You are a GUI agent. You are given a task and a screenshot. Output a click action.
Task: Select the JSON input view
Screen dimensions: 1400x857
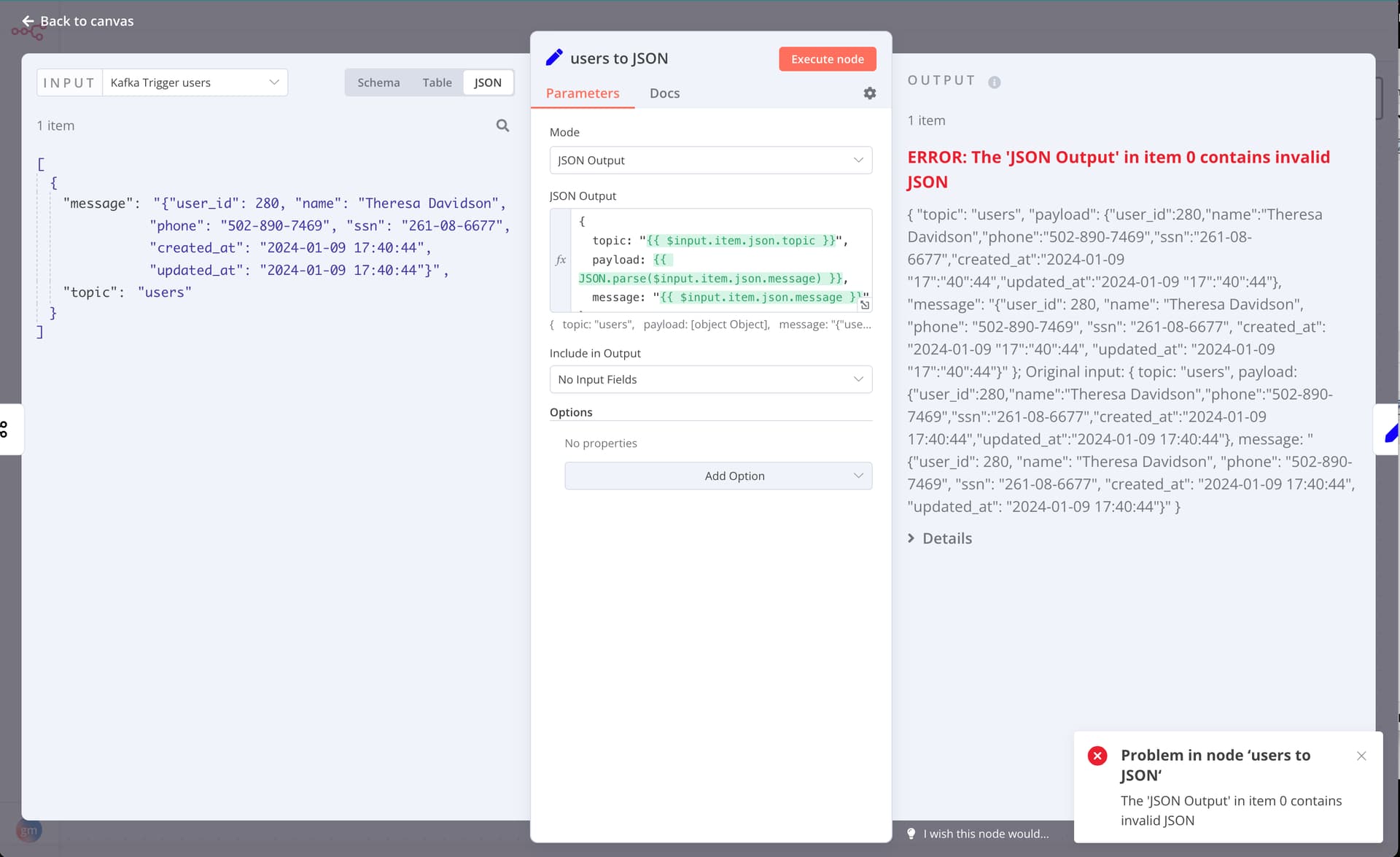pos(487,82)
